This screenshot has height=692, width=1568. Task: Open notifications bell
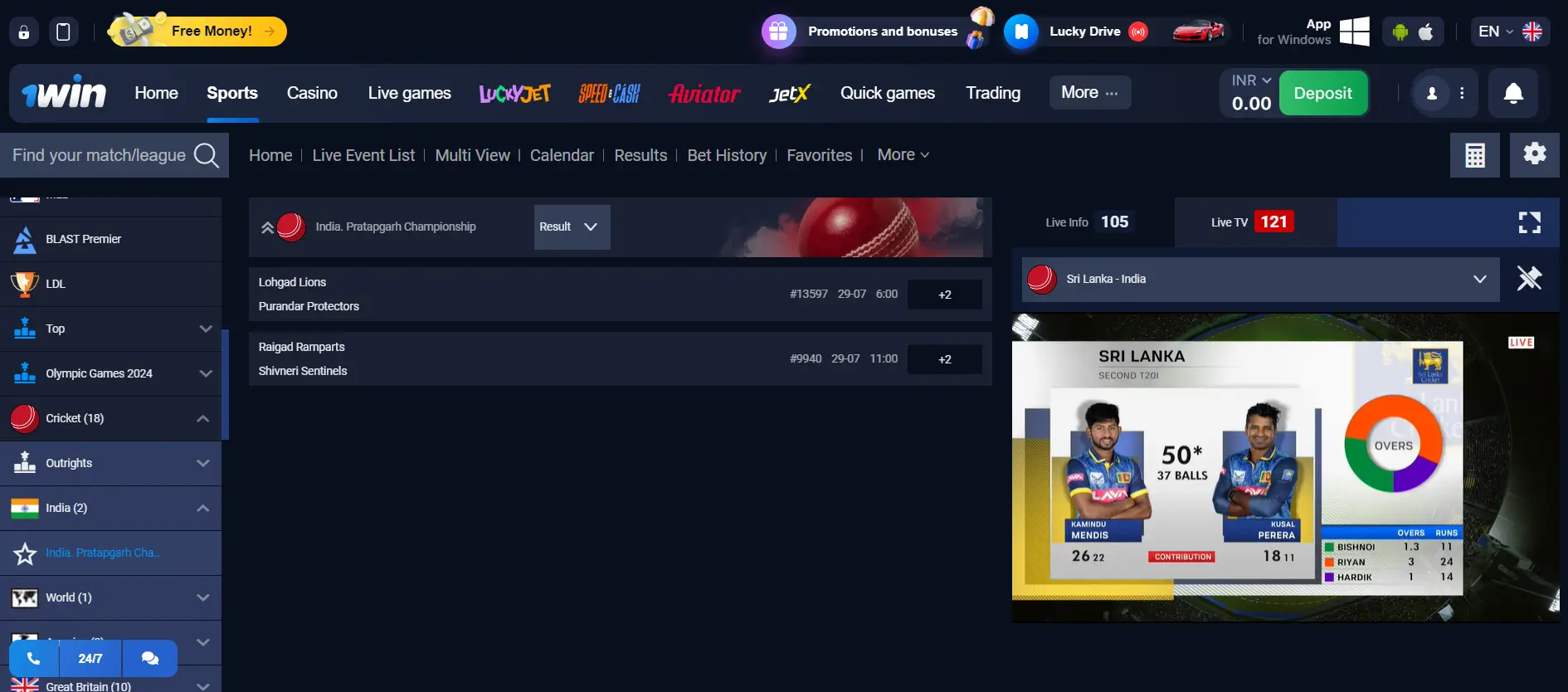1513,93
